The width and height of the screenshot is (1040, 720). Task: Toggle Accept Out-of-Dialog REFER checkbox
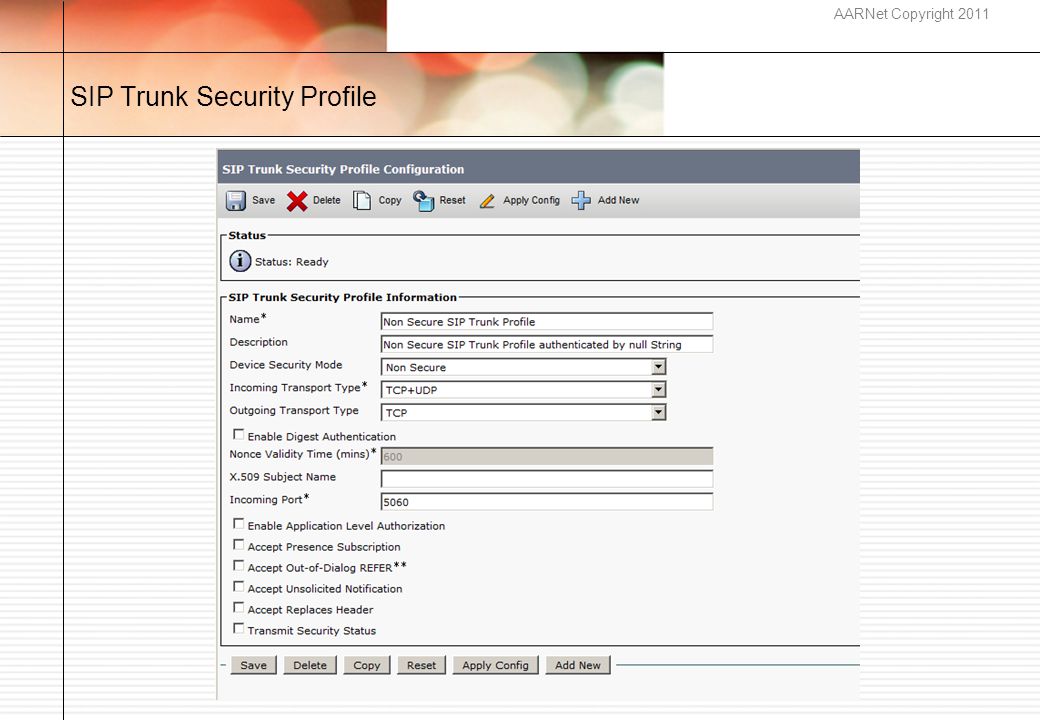(x=239, y=566)
